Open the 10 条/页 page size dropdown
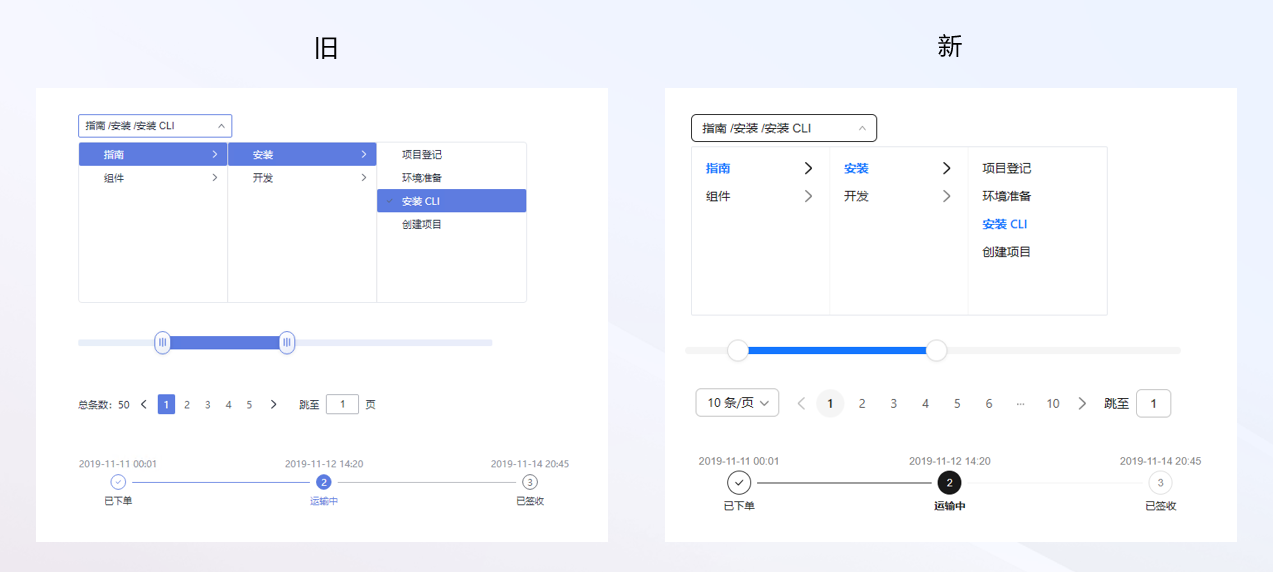1273x572 pixels. [x=737, y=403]
